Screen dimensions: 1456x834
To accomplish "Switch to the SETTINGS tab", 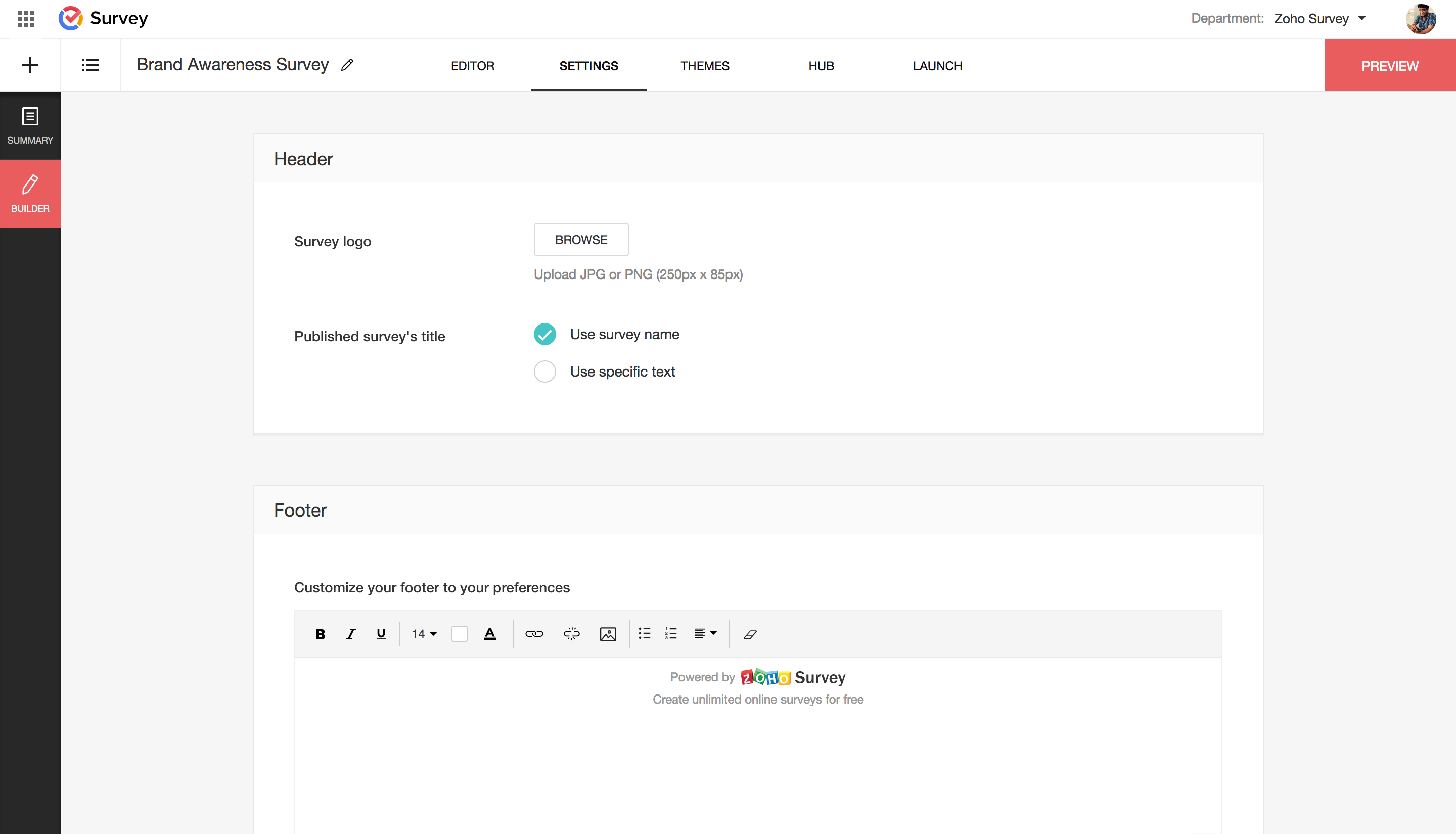I will [x=589, y=66].
